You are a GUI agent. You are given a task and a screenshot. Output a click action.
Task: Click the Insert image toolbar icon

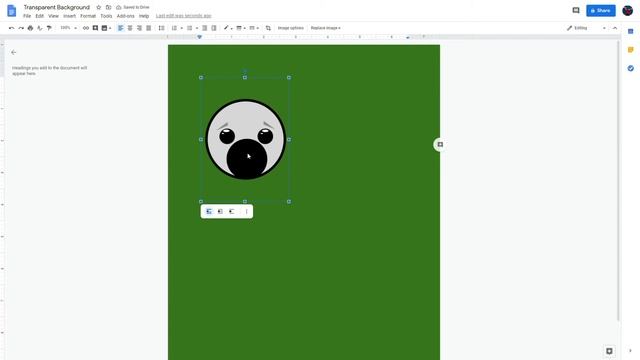click(x=104, y=28)
